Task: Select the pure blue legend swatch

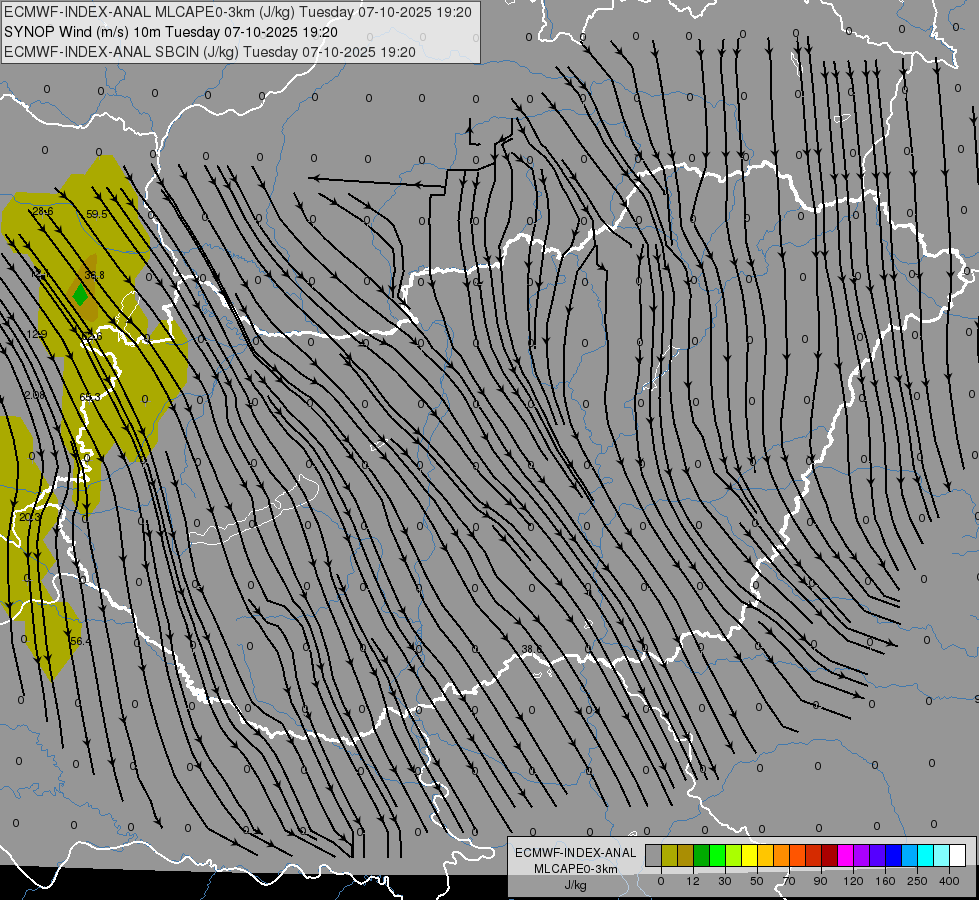Action: [894, 855]
